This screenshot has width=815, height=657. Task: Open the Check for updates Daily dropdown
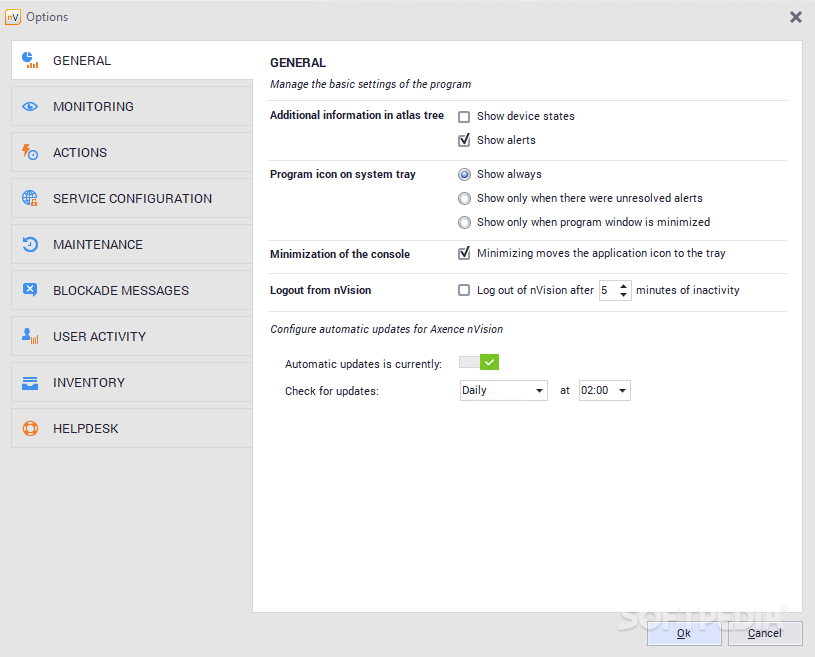[504, 390]
